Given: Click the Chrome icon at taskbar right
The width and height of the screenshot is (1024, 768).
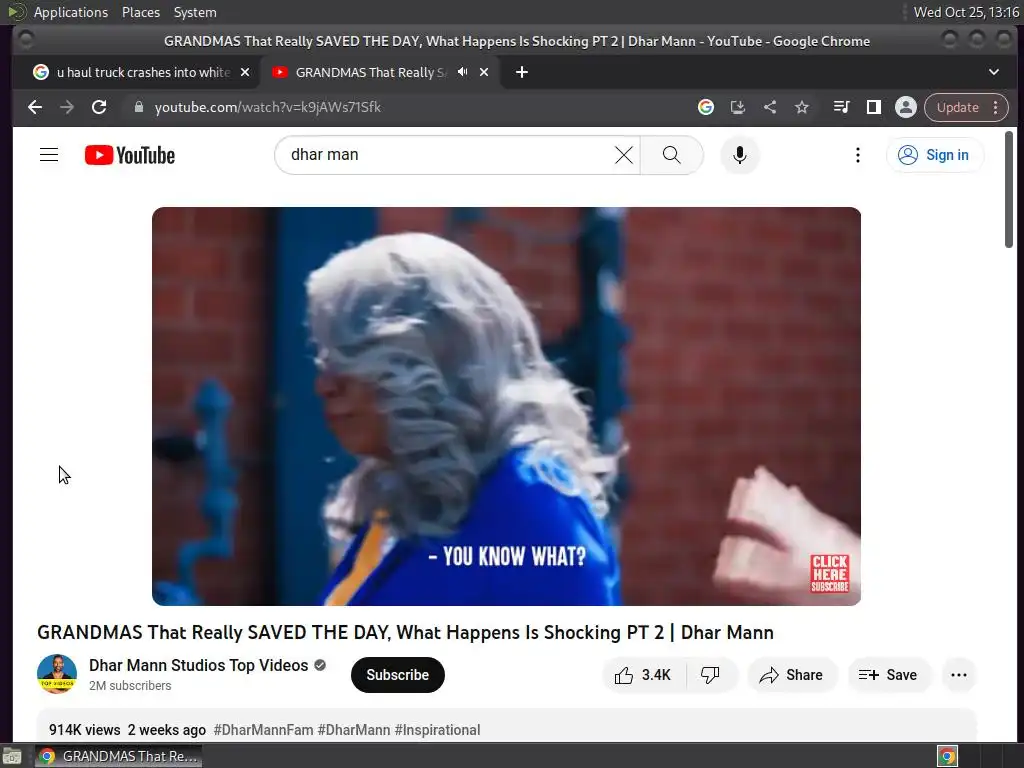Looking at the screenshot, I should click(x=947, y=756).
